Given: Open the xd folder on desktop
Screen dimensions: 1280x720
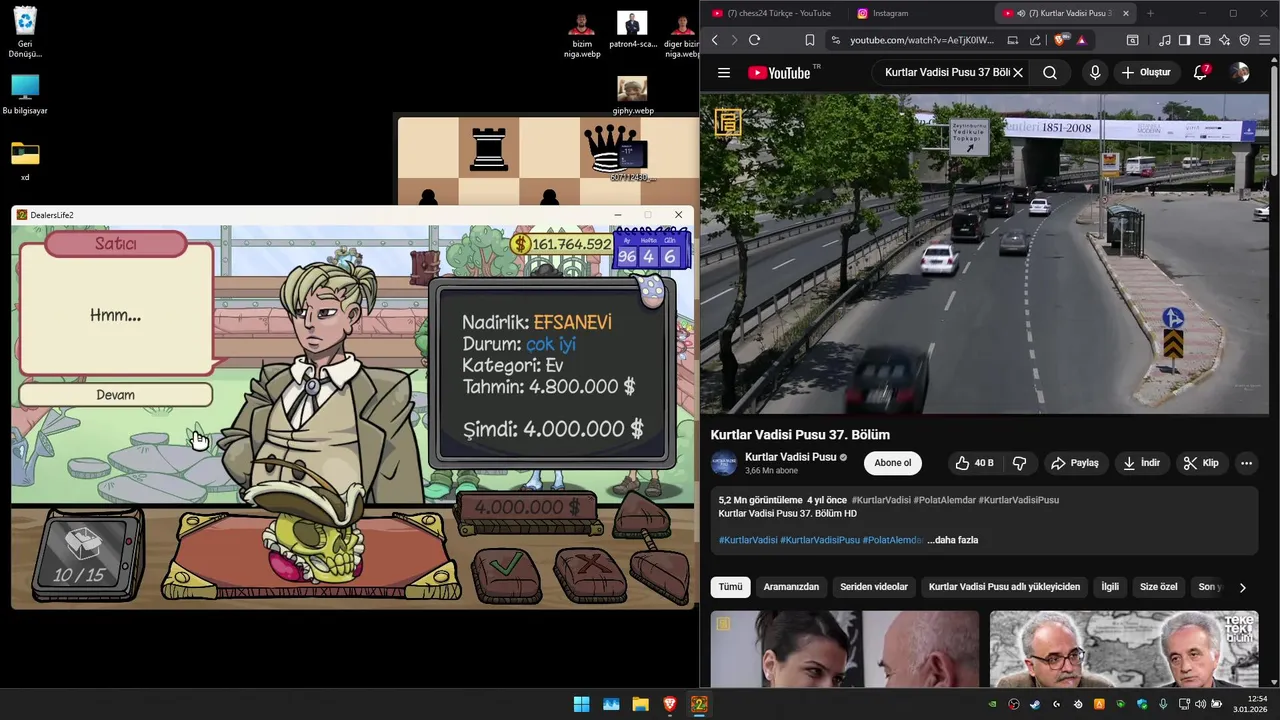Looking at the screenshot, I should [x=25, y=161].
